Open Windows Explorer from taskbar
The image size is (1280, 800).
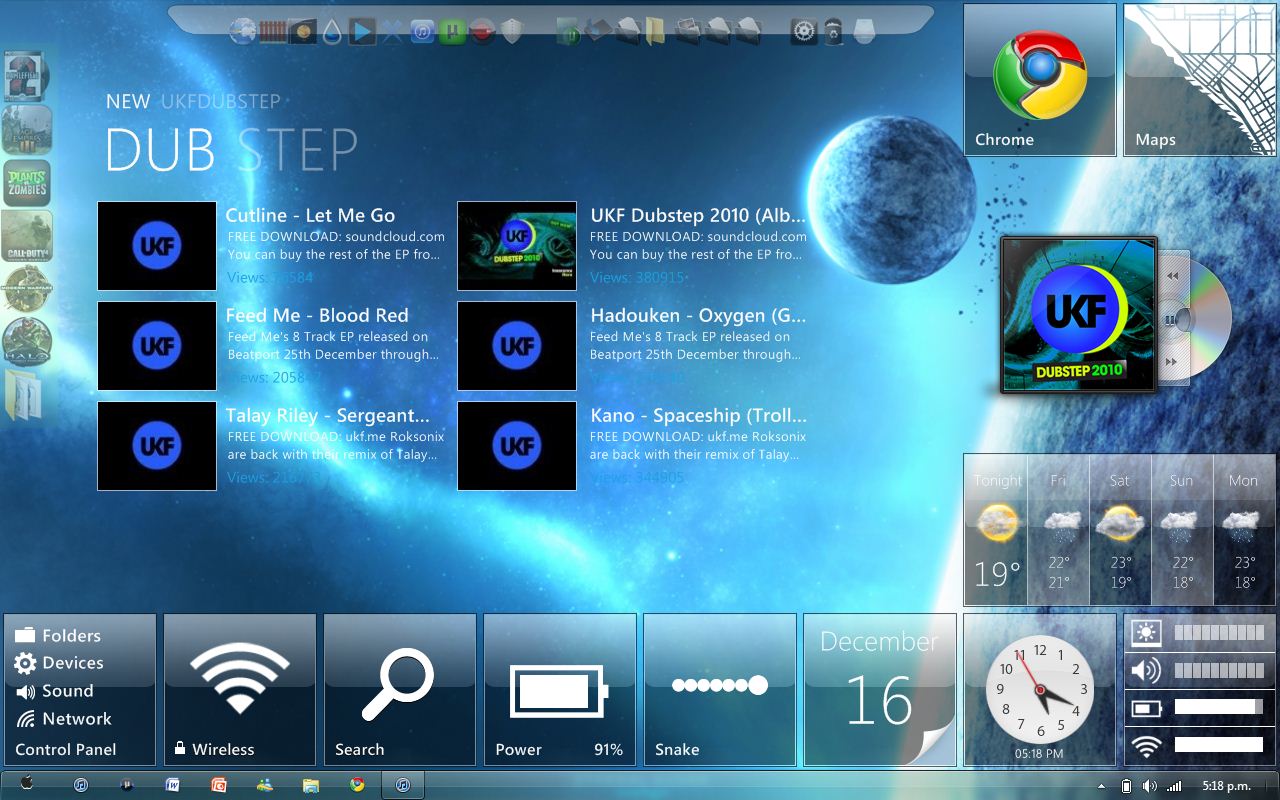tap(311, 785)
